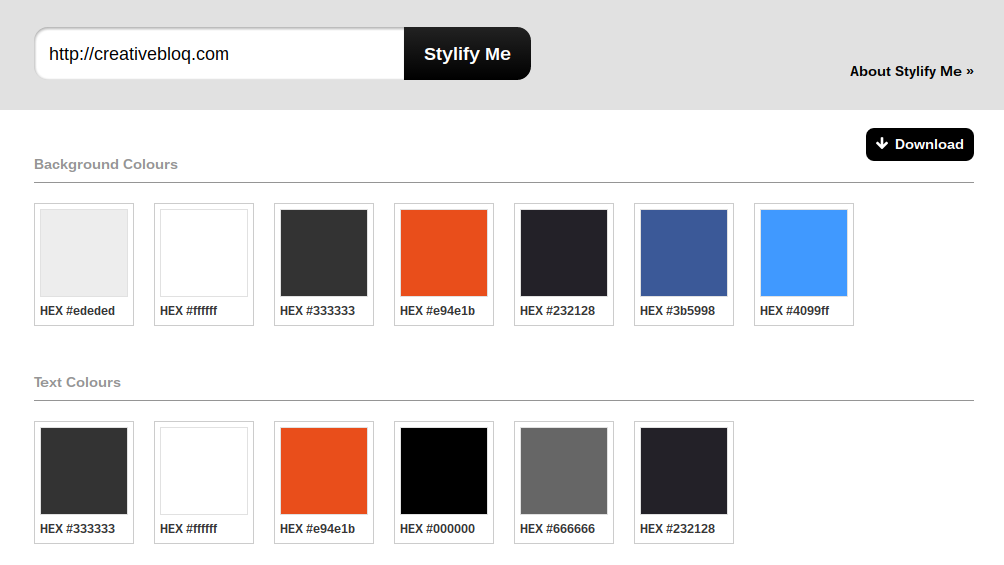
Task: Click the Text Colours section heading
Action: pyautogui.click(x=77, y=382)
